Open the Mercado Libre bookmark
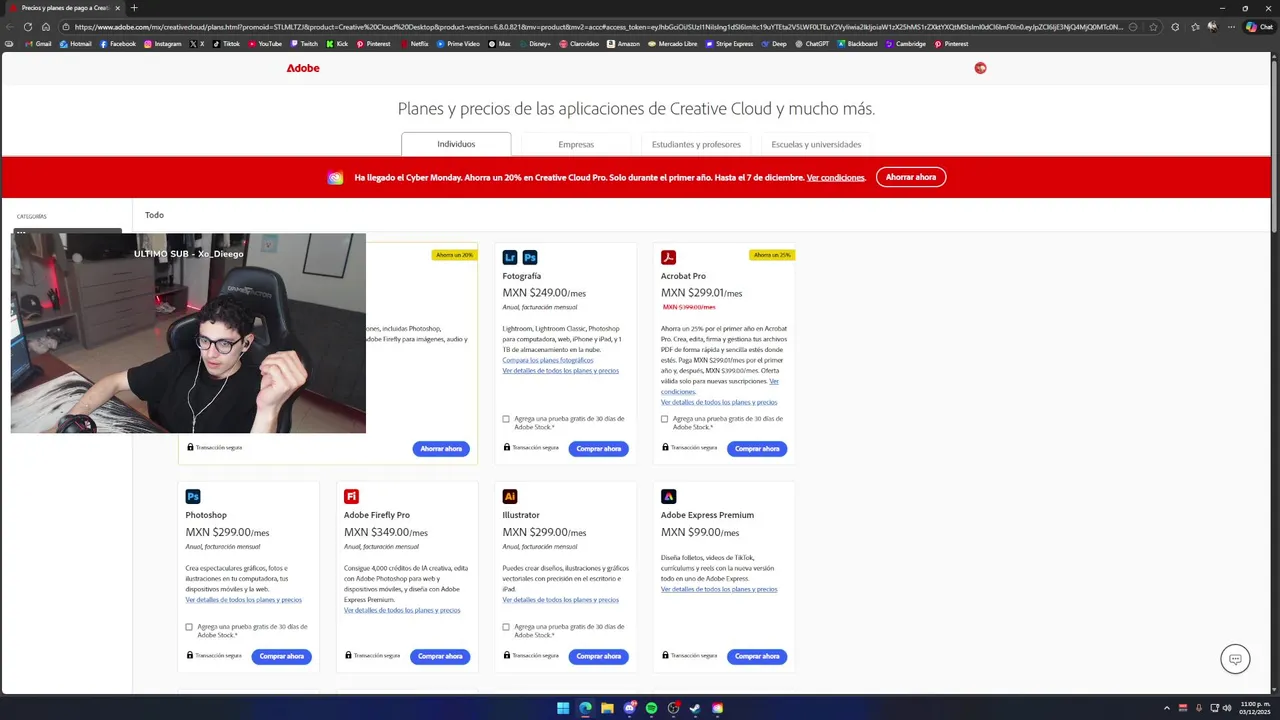The height and width of the screenshot is (720, 1280). pos(673,44)
